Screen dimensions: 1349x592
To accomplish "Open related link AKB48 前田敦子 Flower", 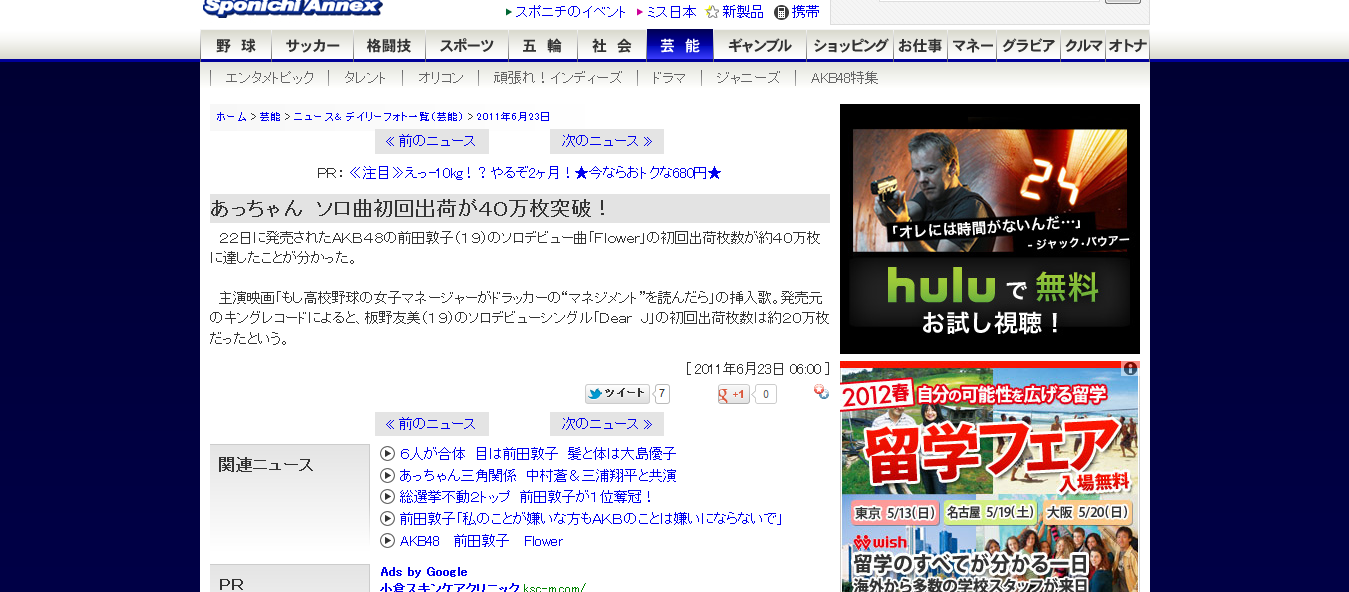I will click(x=481, y=541).
